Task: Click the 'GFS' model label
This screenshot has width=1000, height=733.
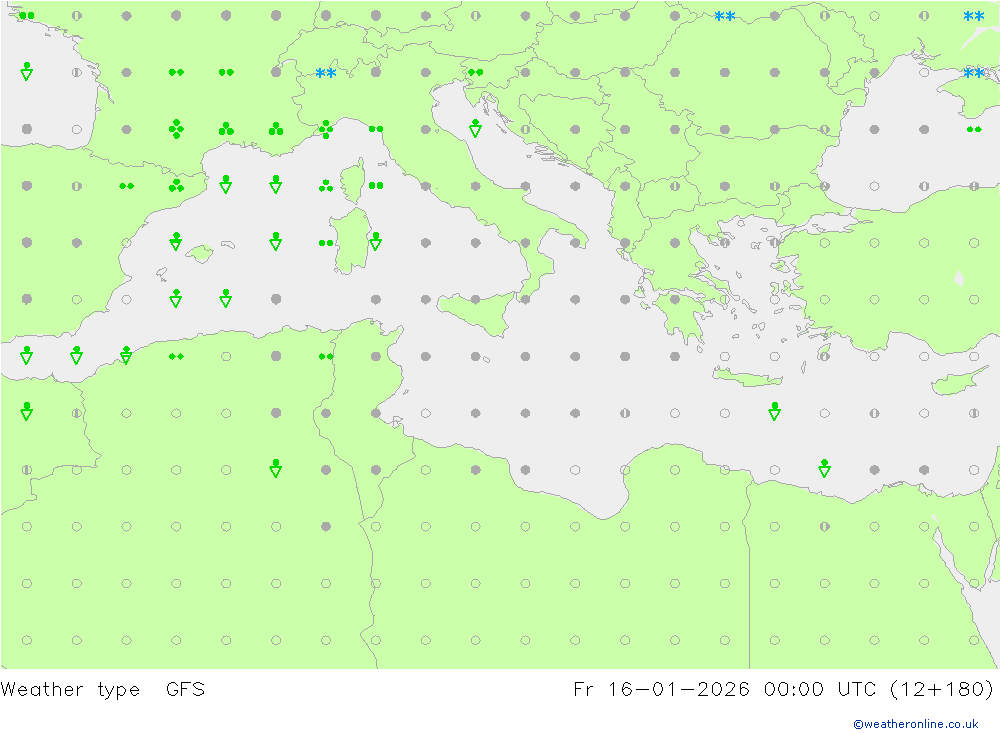Action: pyautogui.click(x=186, y=690)
